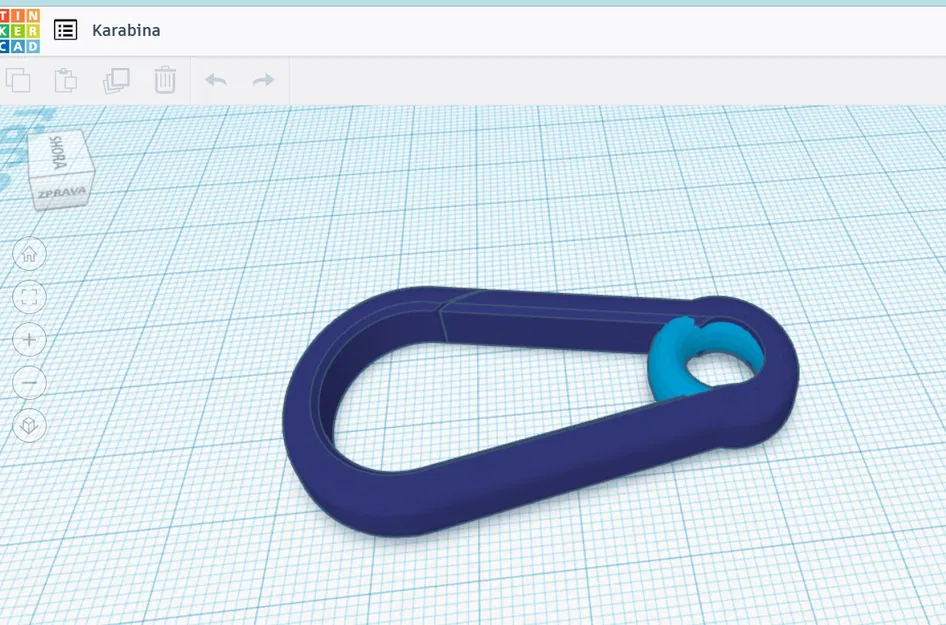Viewport: 946px width, 625px height.
Task: Click a corner of the view cube to rotate
Action: [x=93, y=170]
